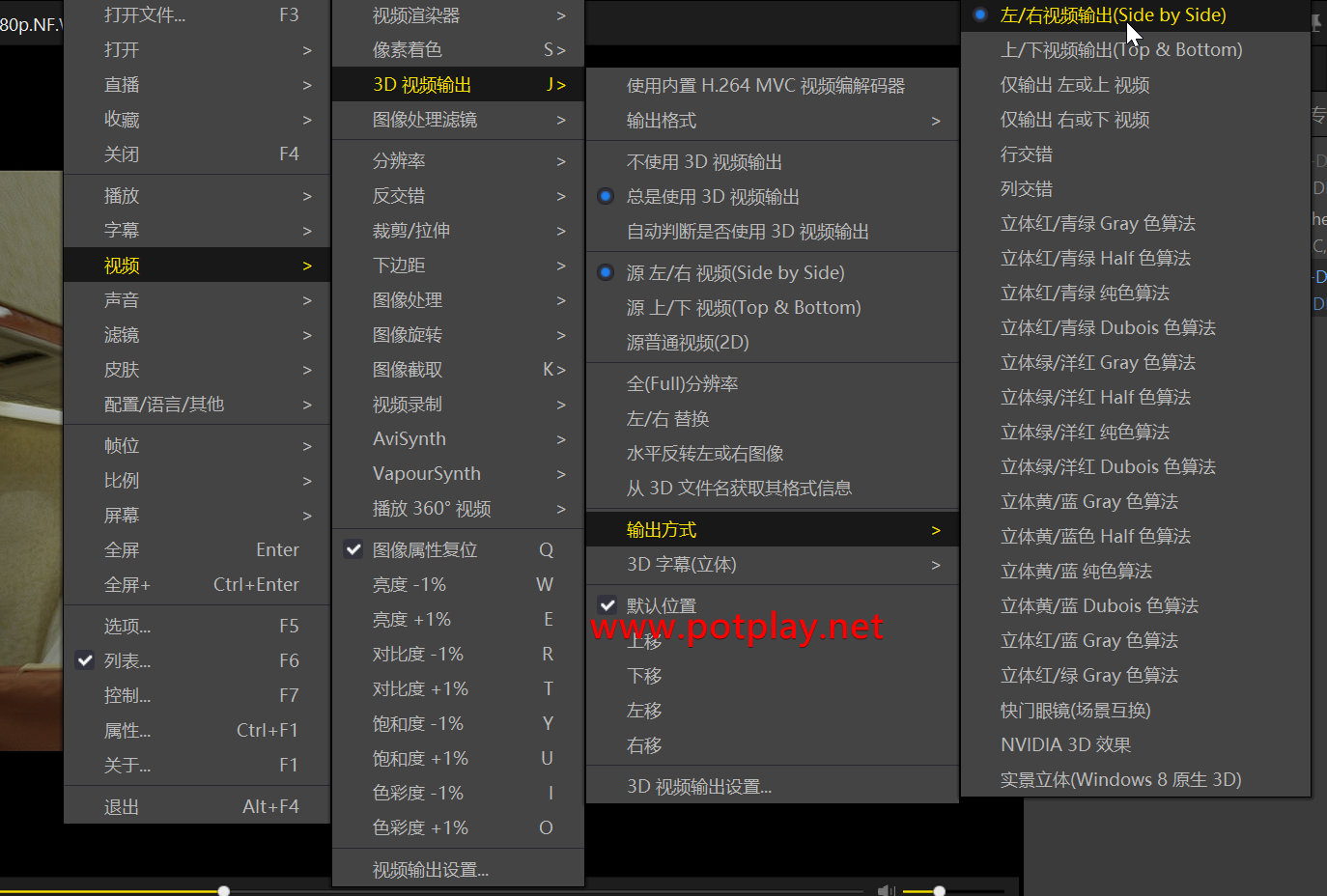Expand the 配置/语言/其他 submenu
Image resolution: width=1327 pixels, height=896 pixels.
point(197,405)
